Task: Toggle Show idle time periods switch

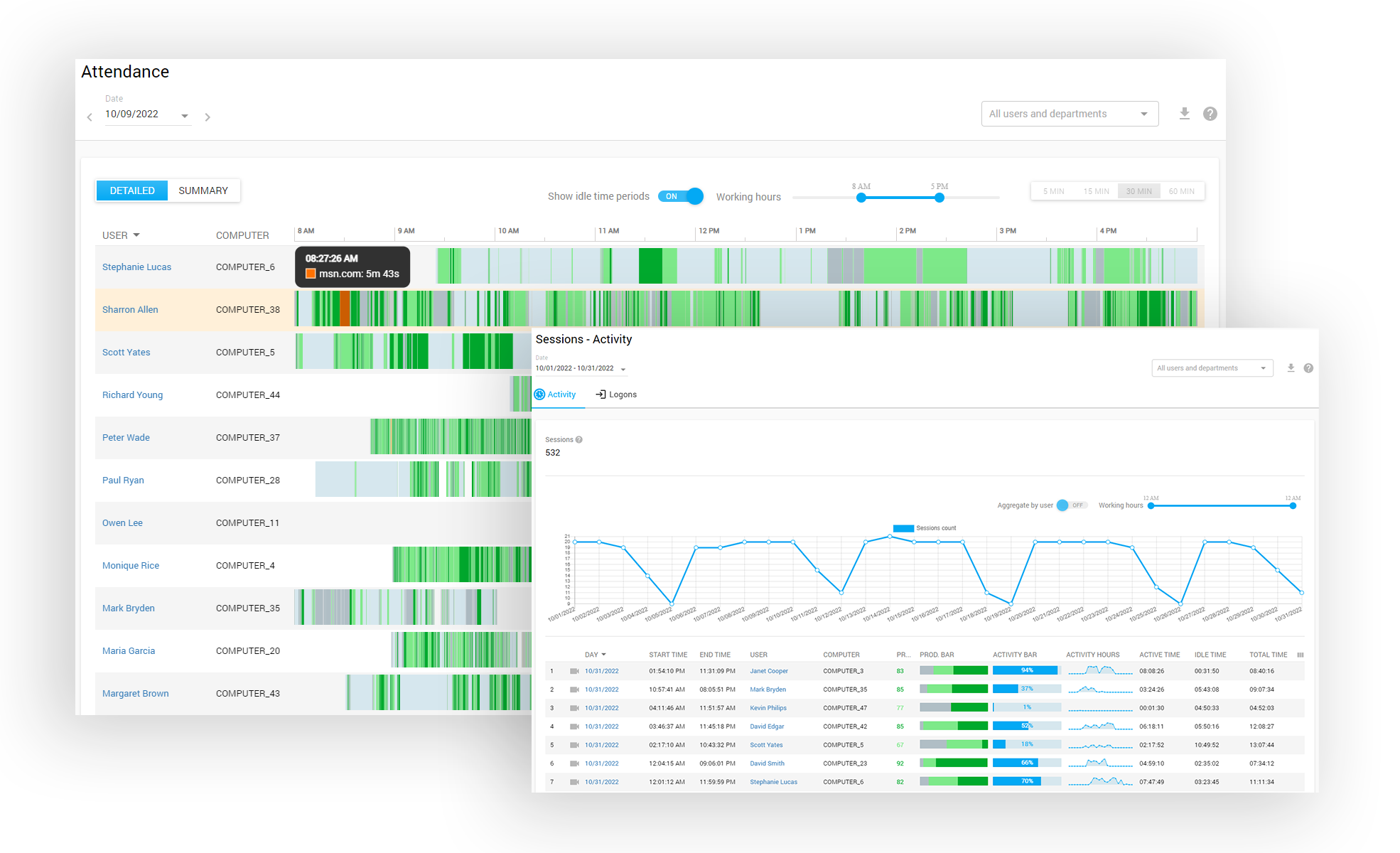Action: [x=680, y=196]
